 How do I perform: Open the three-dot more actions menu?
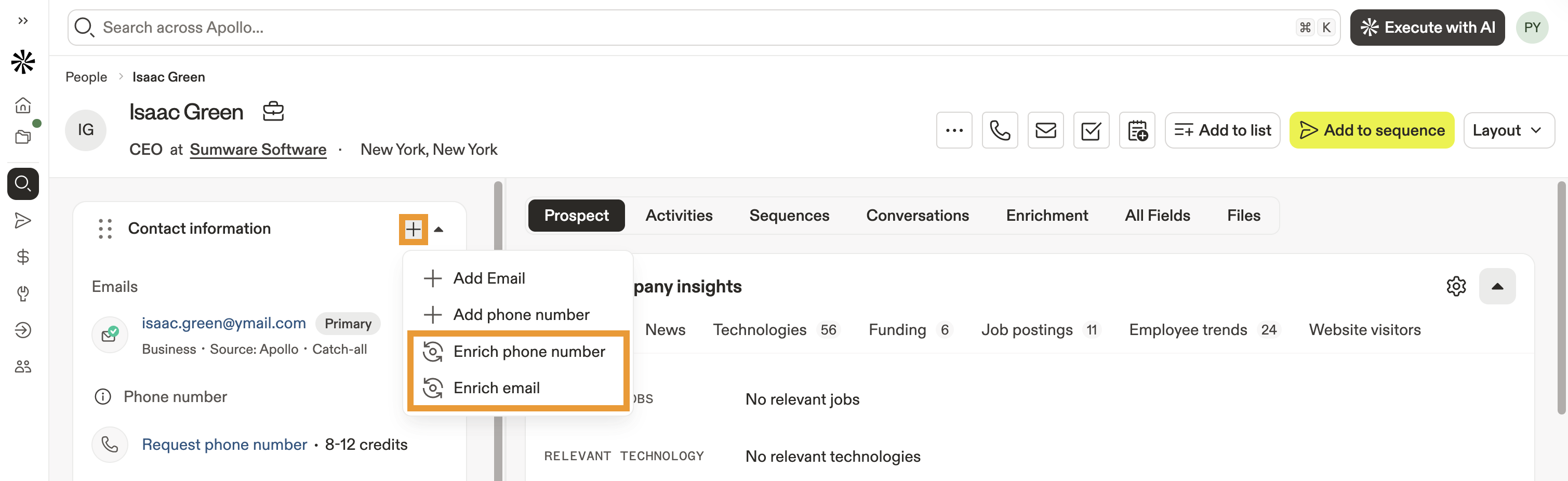tap(954, 130)
